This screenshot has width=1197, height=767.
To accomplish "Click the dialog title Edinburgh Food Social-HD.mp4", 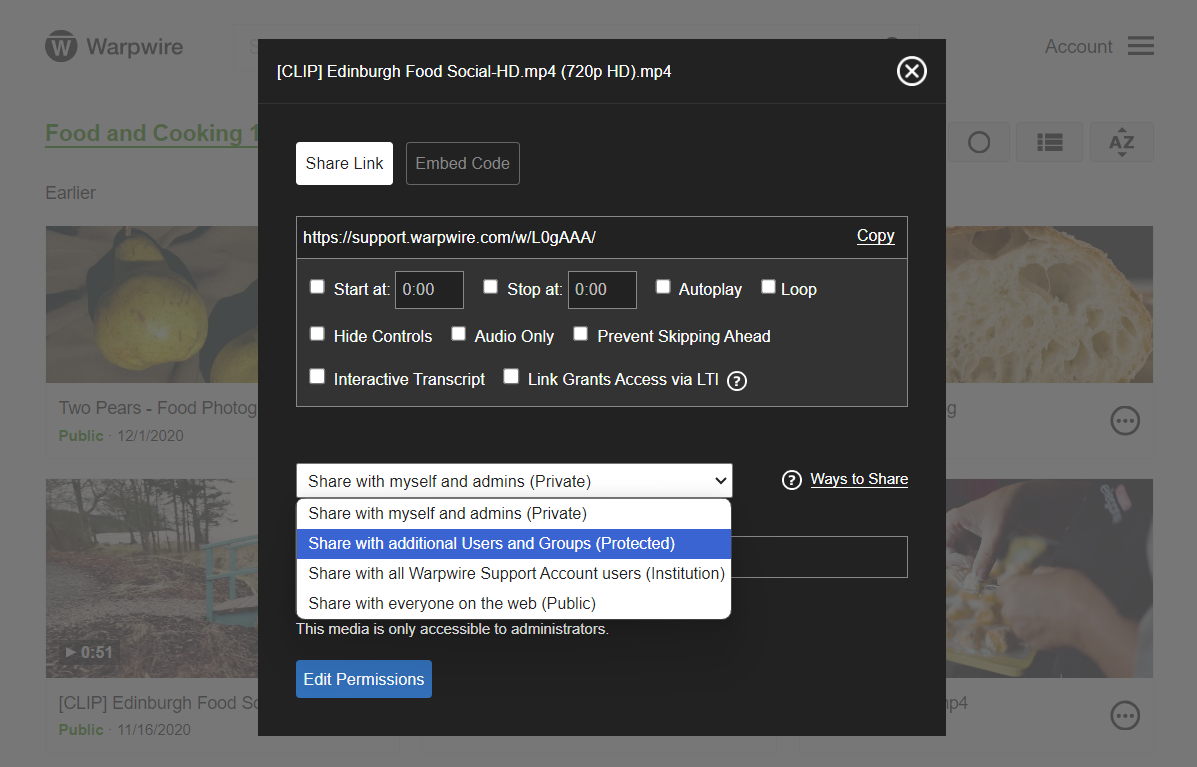I will 473,72.
